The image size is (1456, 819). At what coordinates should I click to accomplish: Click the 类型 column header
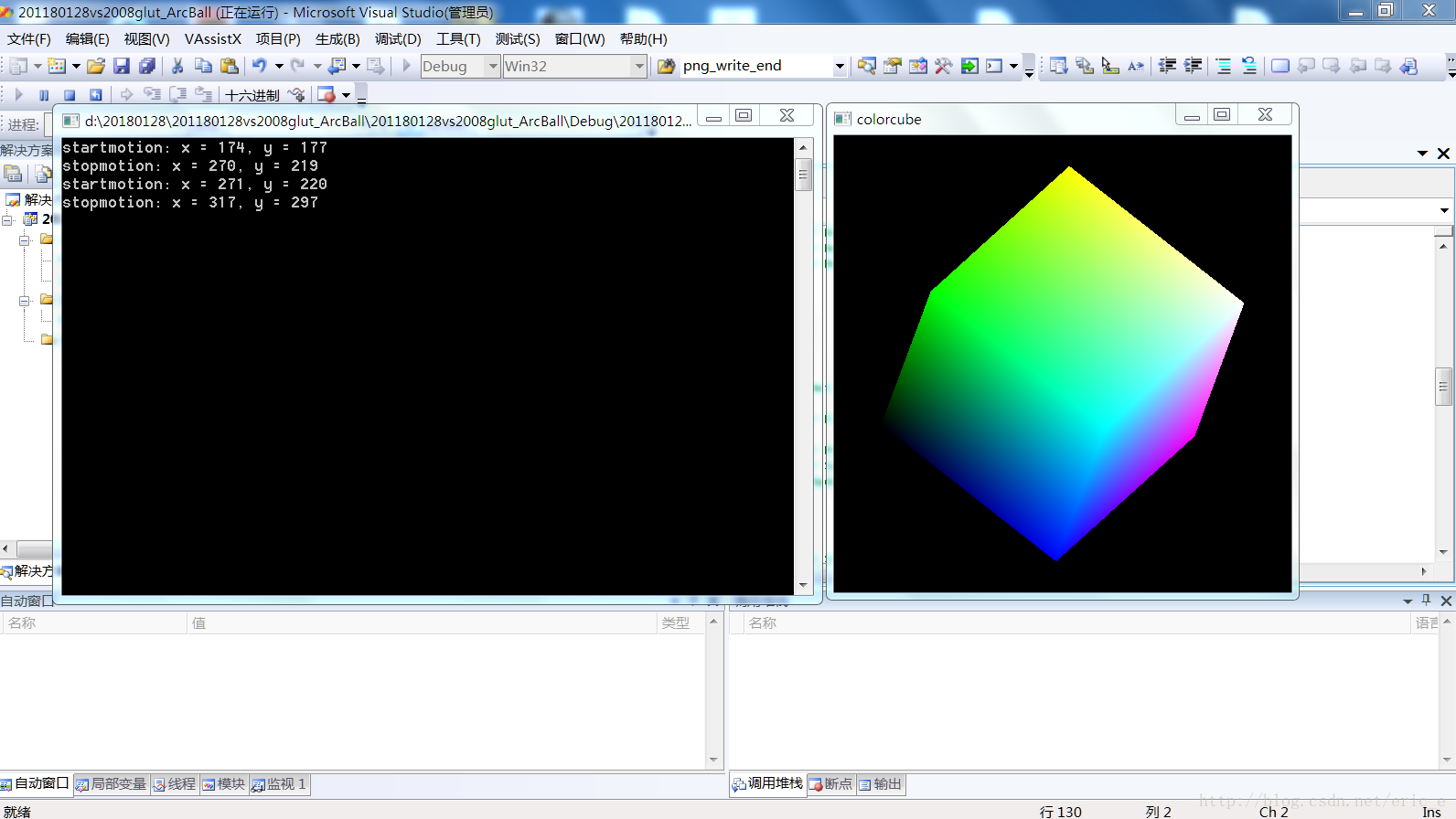[x=681, y=622]
